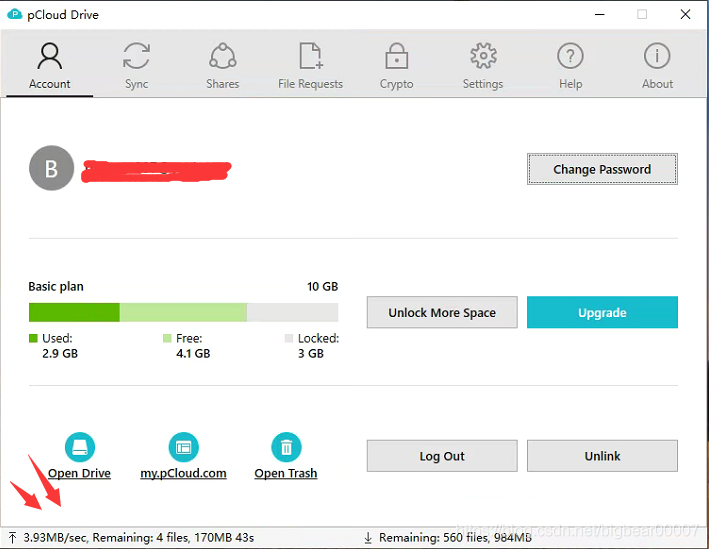Click the upload arrow status icon
Viewport: 709px width, 549px height.
point(13,538)
